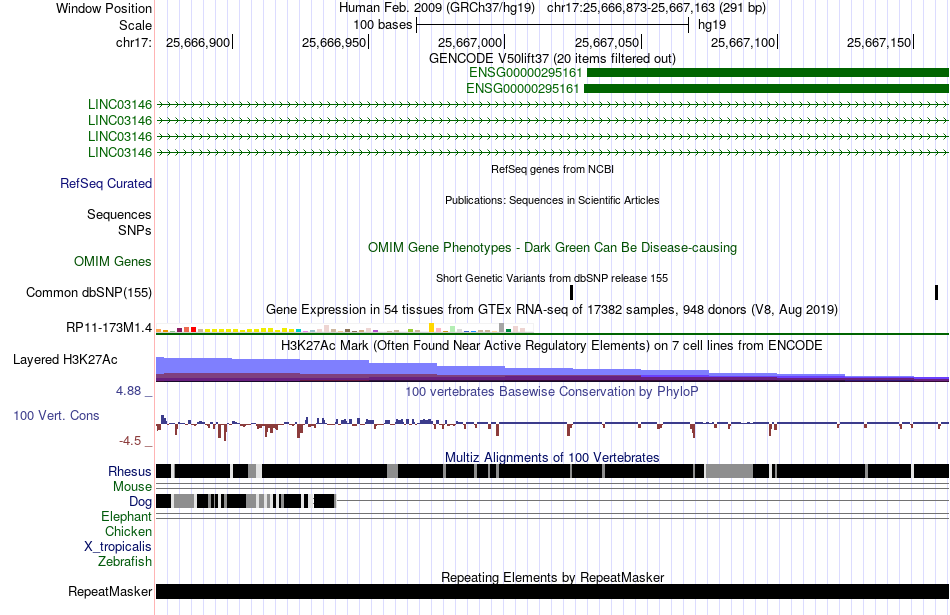
Task: Click the X_tropicalis alignment label
Action: pyautogui.click(x=118, y=547)
